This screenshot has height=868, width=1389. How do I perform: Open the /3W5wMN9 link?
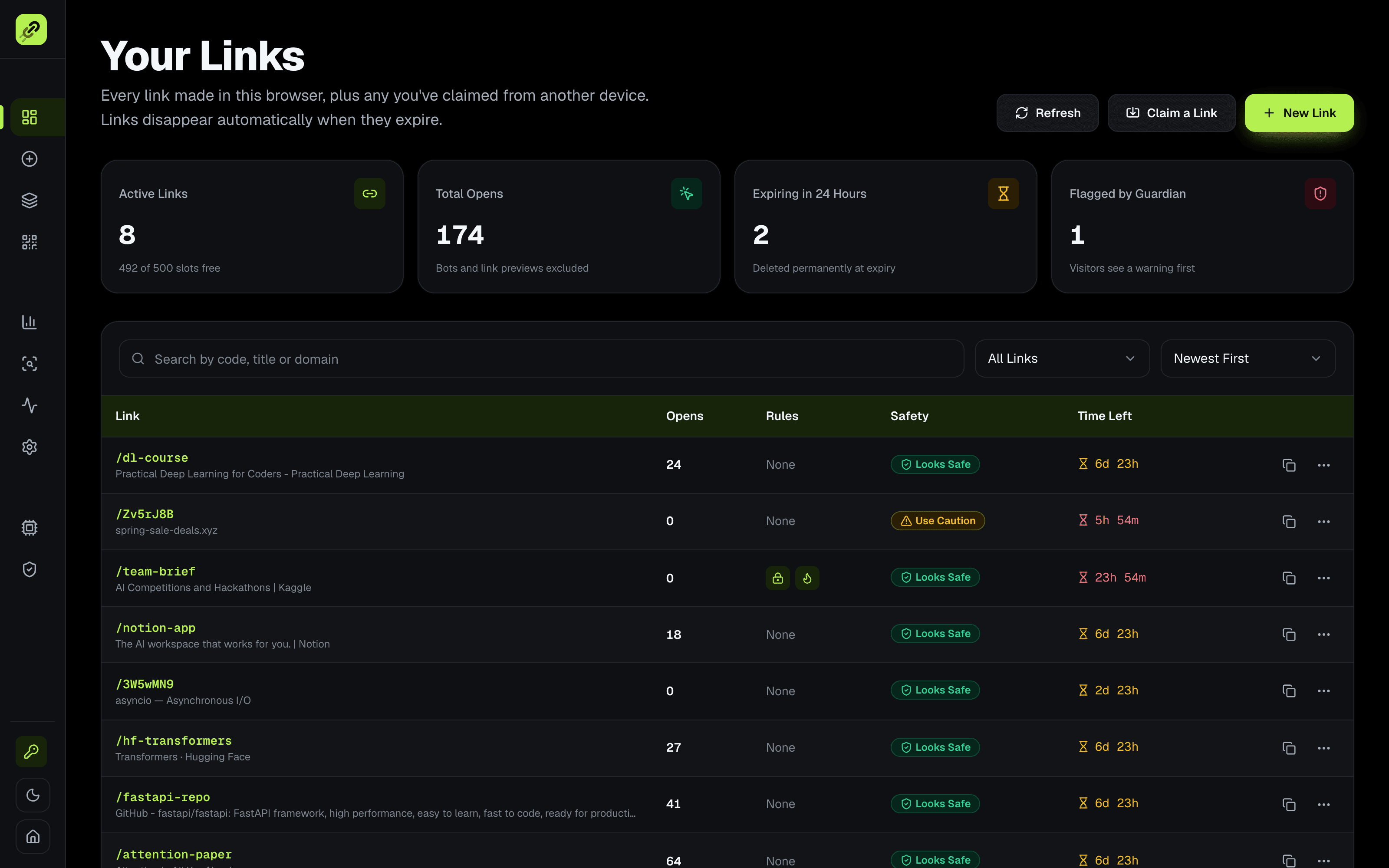[x=145, y=684]
